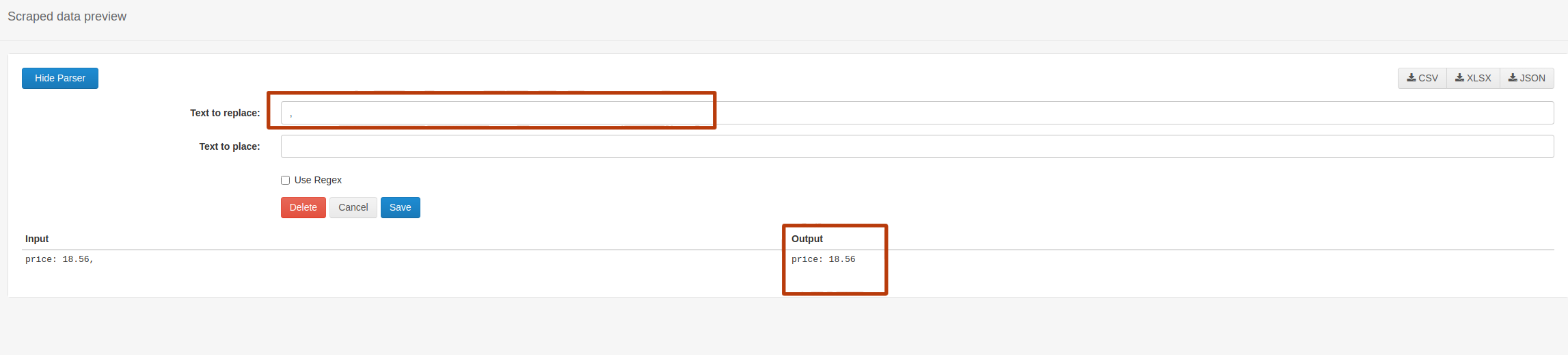1568x355 pixels.
Task: Select the Input column header
Action: click(x=37, y=239)
